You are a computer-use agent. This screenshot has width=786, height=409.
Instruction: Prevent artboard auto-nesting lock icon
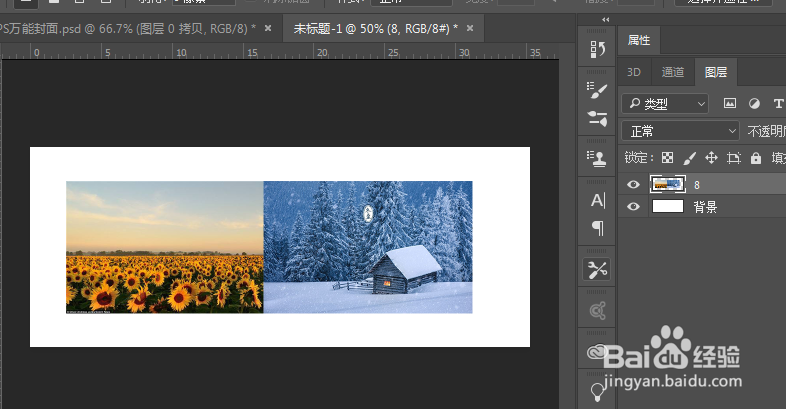pyautogui.click(x=734, y=158)
